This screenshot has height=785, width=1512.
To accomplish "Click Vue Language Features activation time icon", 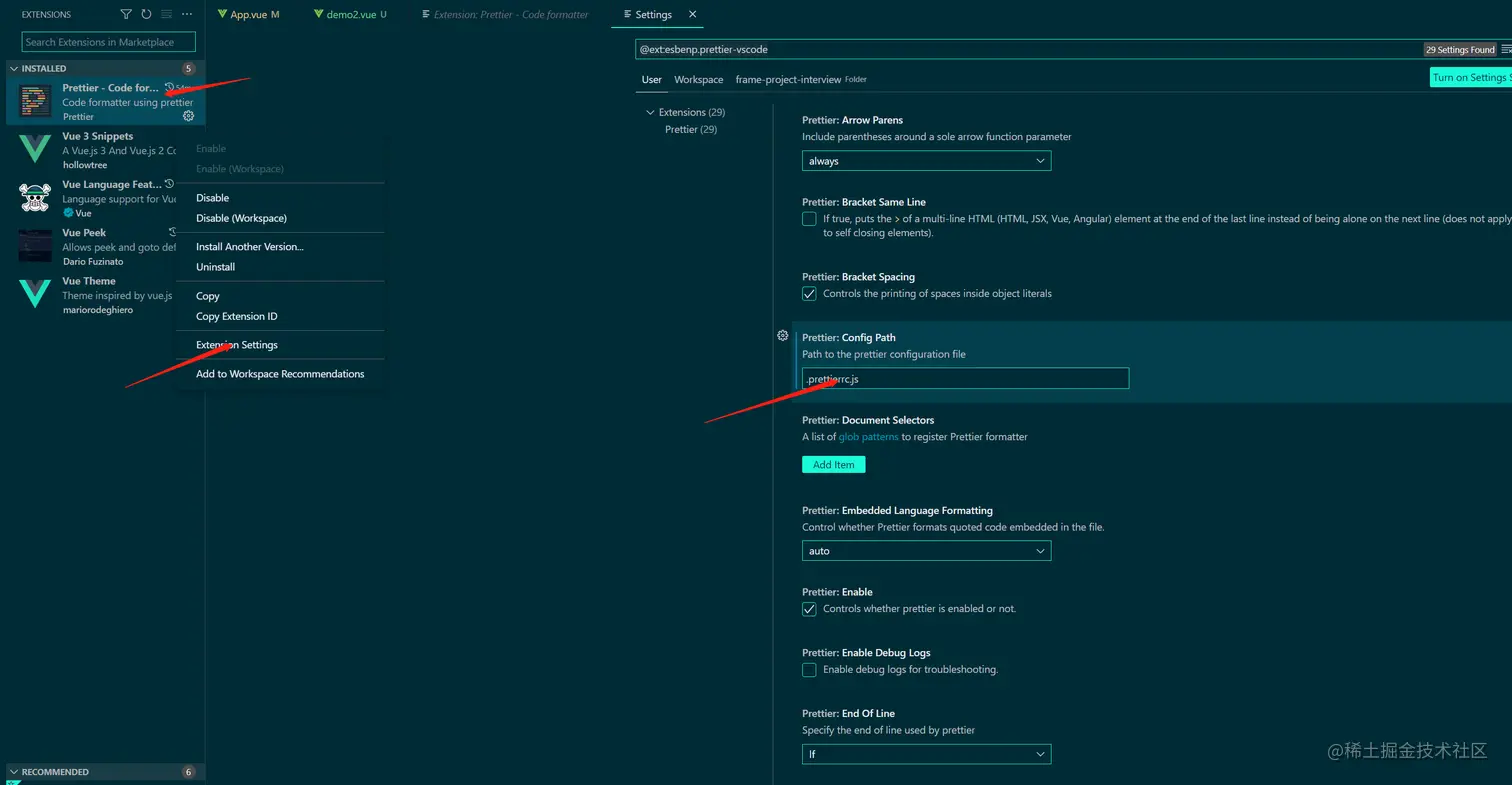I will pyautogui.click(x=170, y=184).
